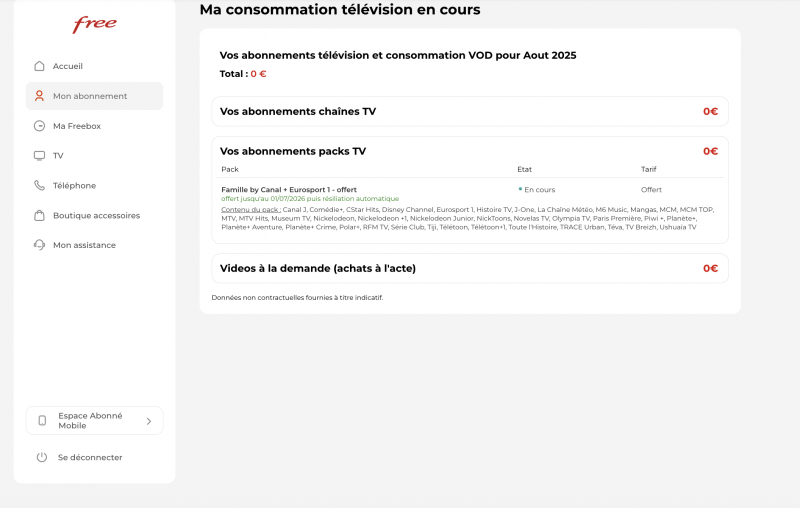Click the Ma Freebox icon
Screen dimensions: 800x508
pyautogui.click(x=39, y=126)
